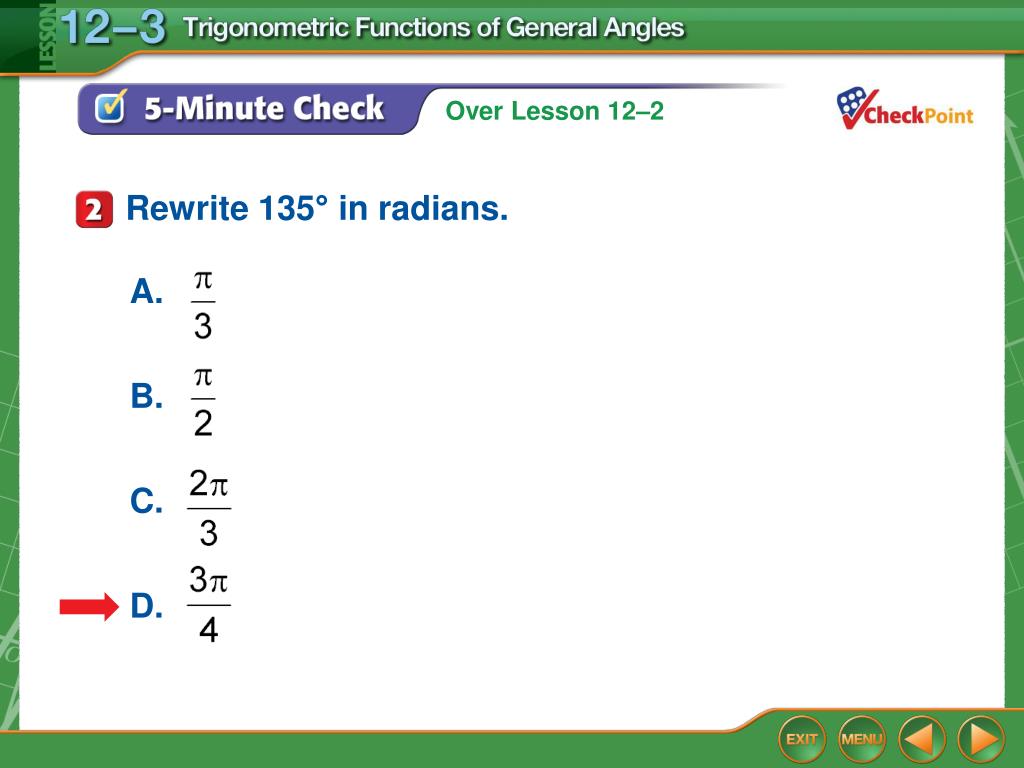Image resolution: width=1024 pixels, height=768 pixels.
Task: Click the CheckPoint logo
Action: pos(904,109)
